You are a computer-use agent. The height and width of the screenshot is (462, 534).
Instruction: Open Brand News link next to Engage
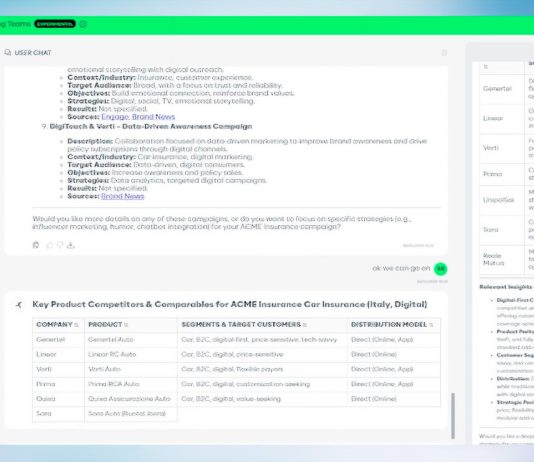click(x=153, y=117)
